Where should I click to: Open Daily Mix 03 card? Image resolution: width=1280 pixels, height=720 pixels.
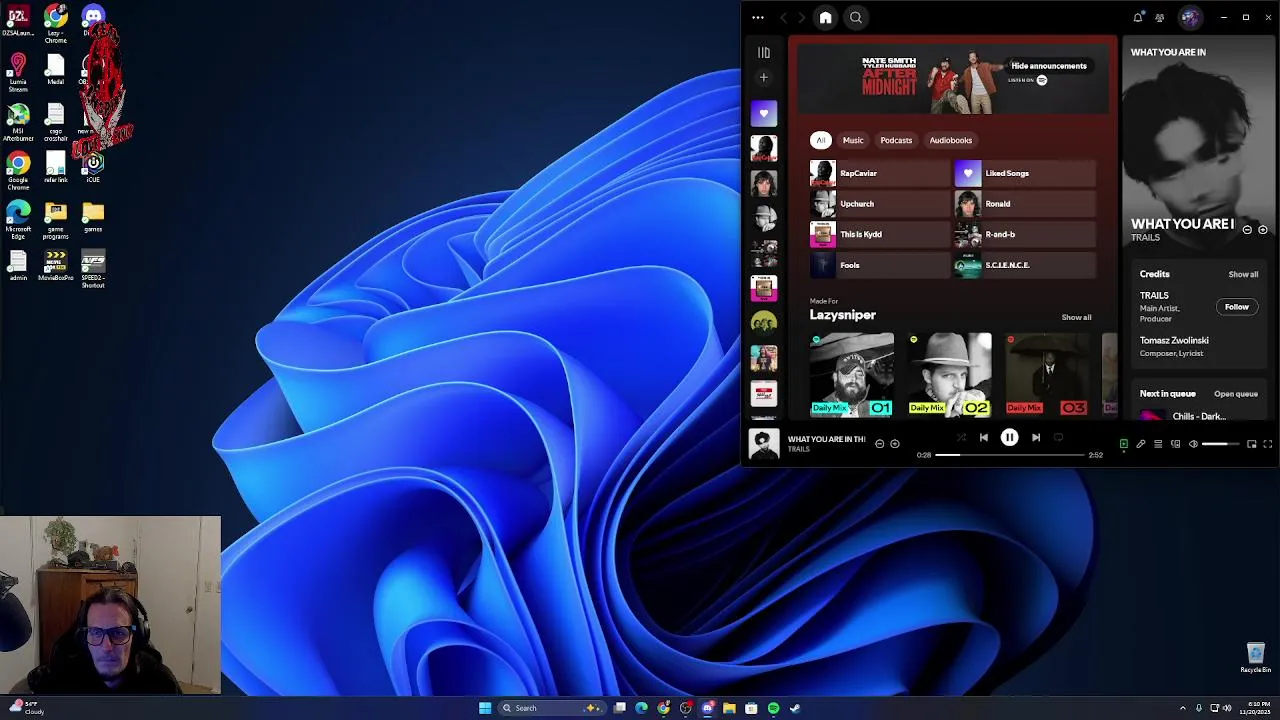pyautogui.click(x=1046, y=375)
